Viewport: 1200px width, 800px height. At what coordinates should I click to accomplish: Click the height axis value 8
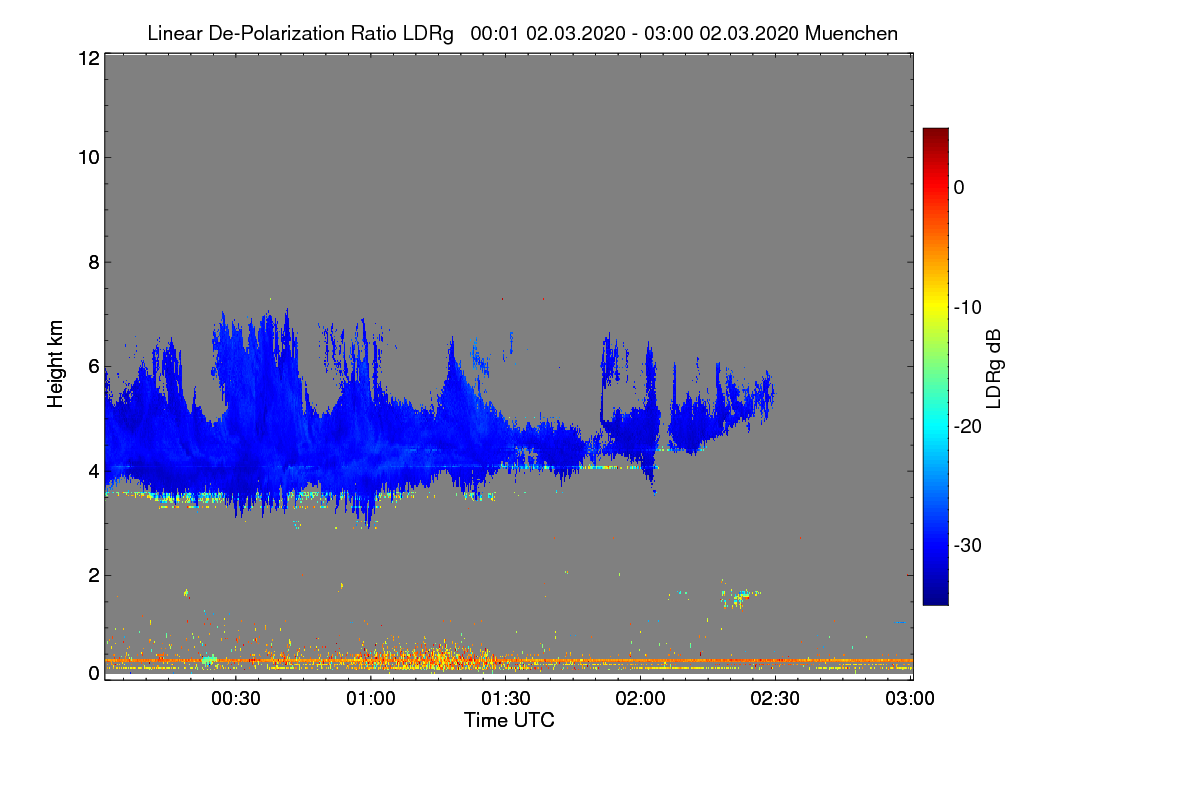click(93, 262)
